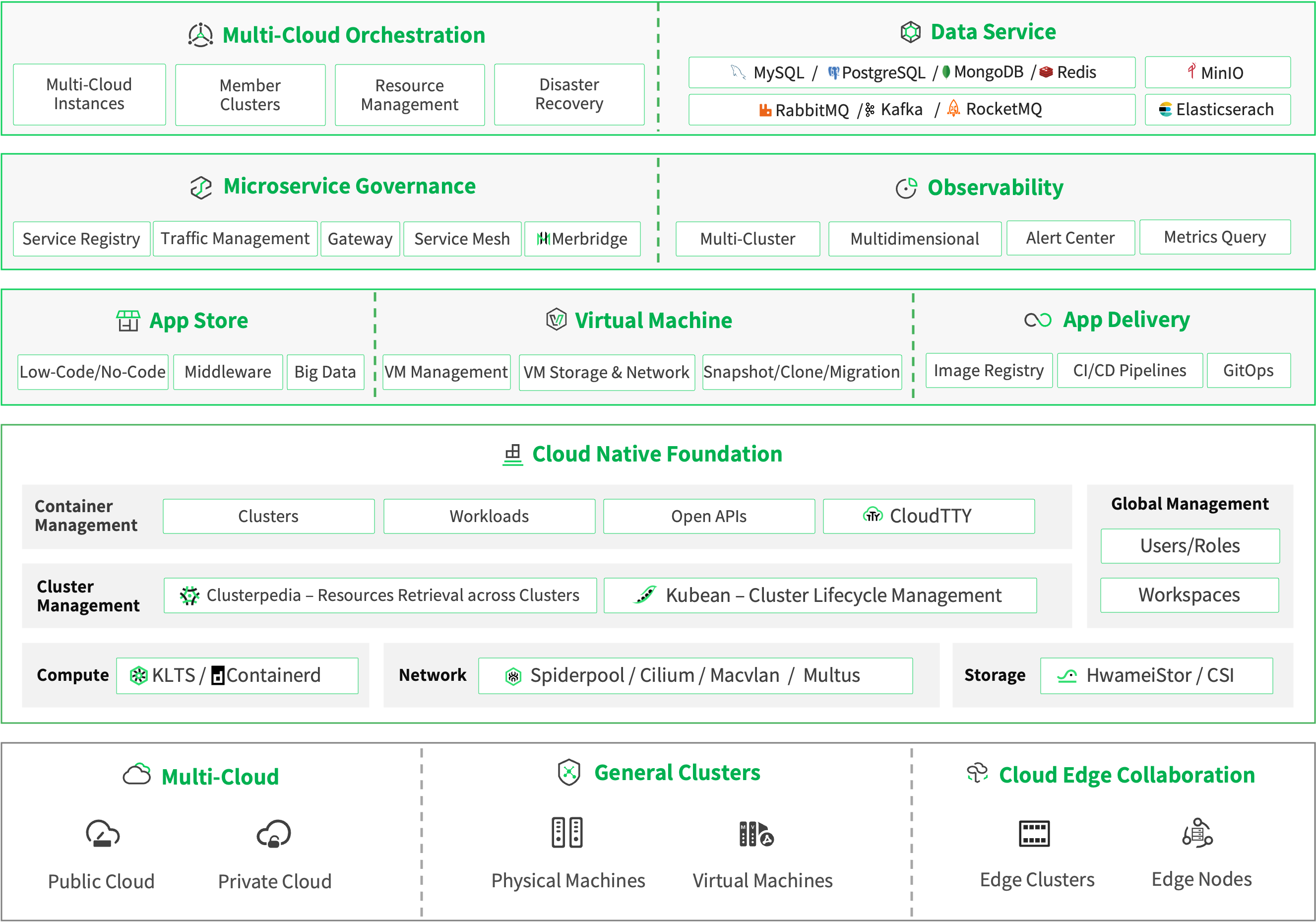
Task: Select the Metrics Query box
Action: click(1215, 237)
